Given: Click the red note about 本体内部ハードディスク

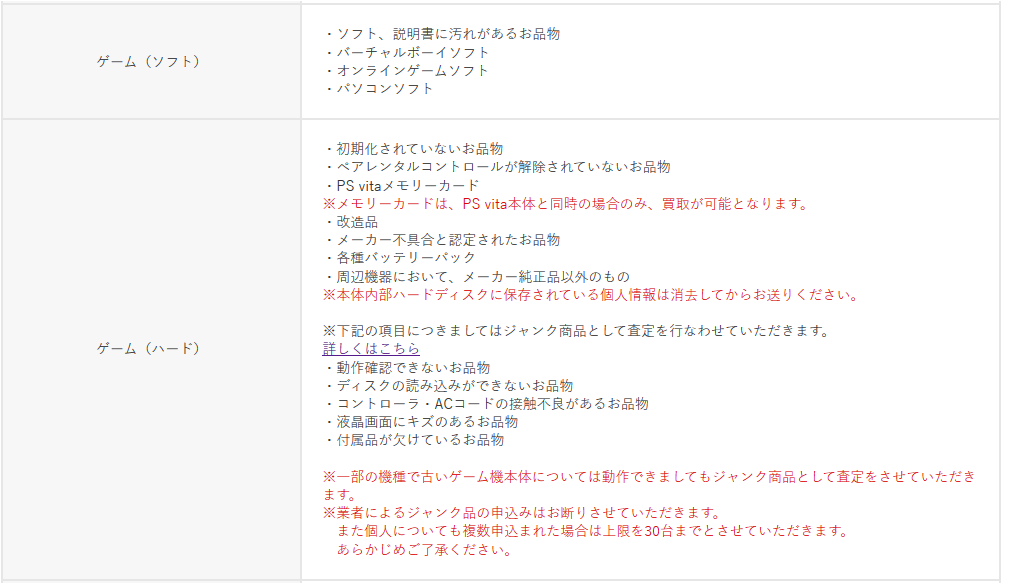Looking at the screenshot, I should point(592,295).
